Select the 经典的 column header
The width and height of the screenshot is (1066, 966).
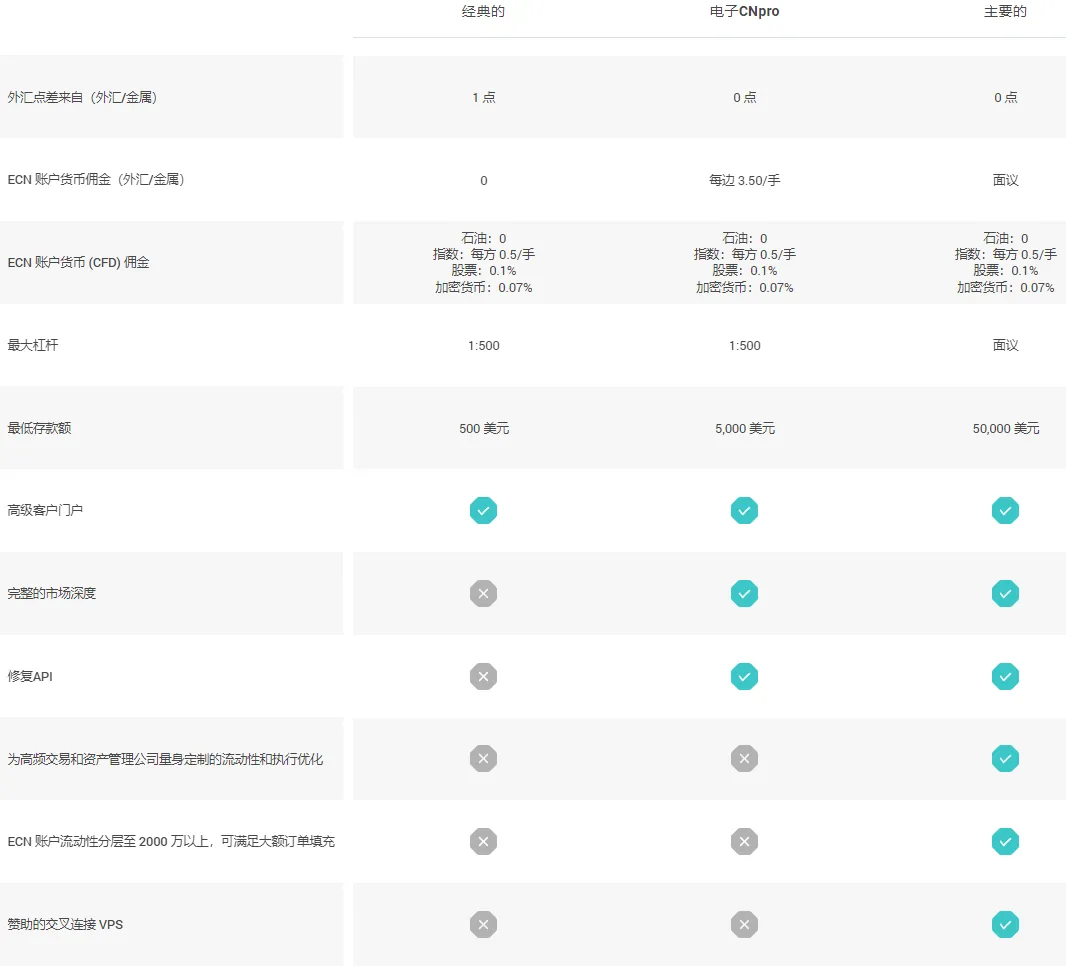483,12
